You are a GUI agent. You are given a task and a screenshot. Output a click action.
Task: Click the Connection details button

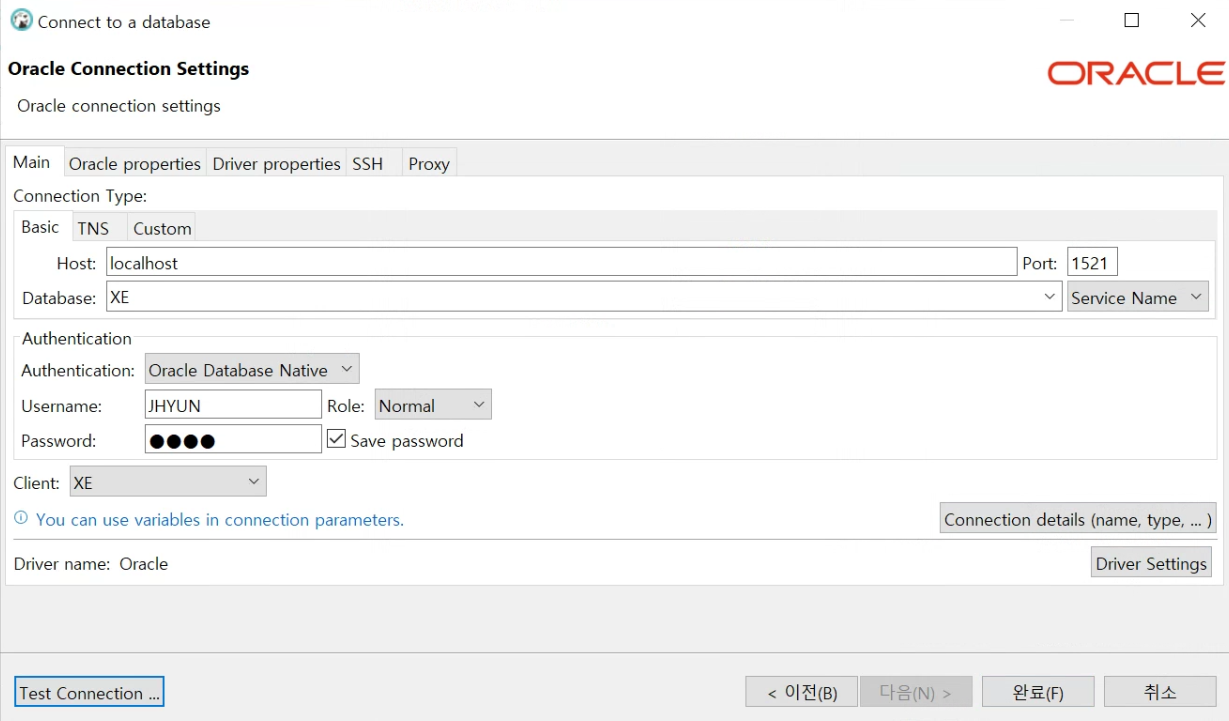click(x=1078, y=519)
